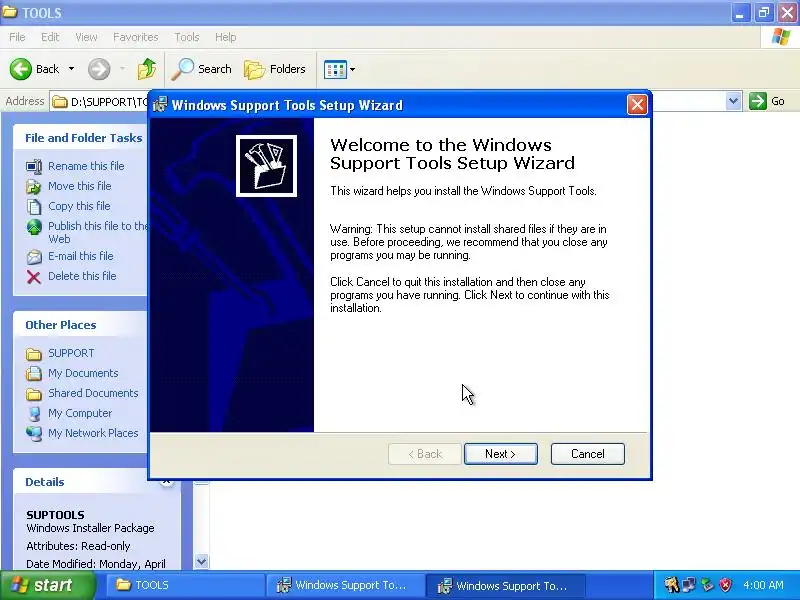Image resolution: width=800 pixels, height=600 pixels.
Task: Click the publish globe icon
Action: pos(34,227)
